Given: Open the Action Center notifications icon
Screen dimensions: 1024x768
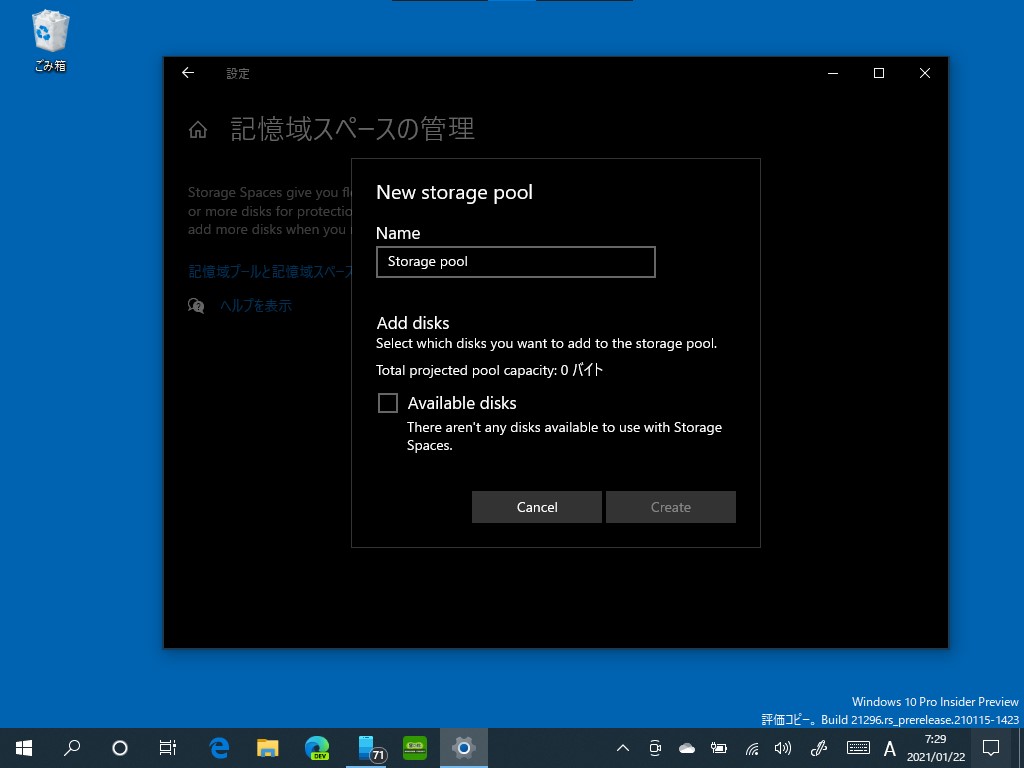Looking at the screenshot, I should coord(989,747).
